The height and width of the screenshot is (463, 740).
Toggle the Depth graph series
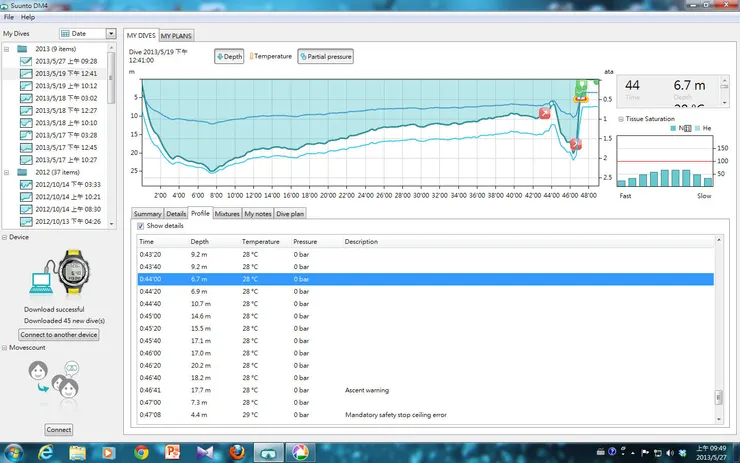(229, 57)
